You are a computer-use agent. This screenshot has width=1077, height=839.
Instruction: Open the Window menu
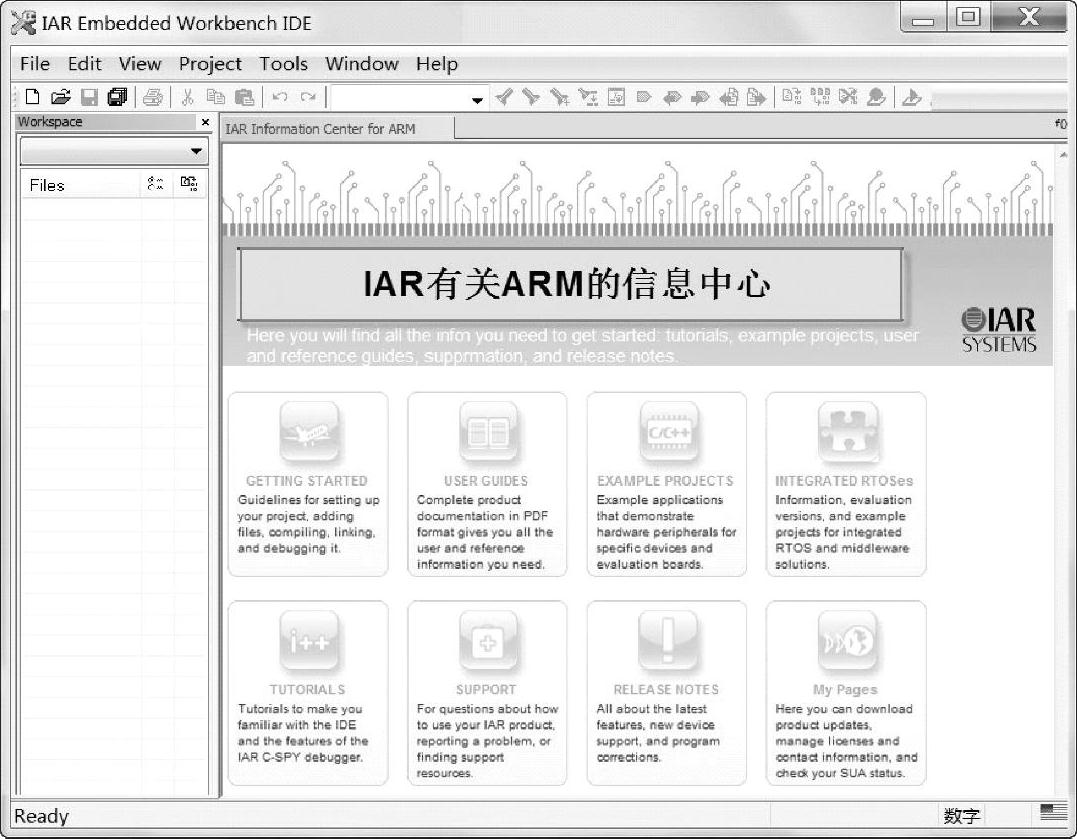point(362,64)
